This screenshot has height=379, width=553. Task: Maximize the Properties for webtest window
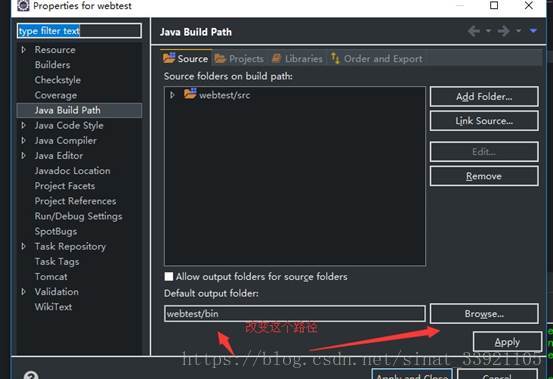click(x=494, y=5)
